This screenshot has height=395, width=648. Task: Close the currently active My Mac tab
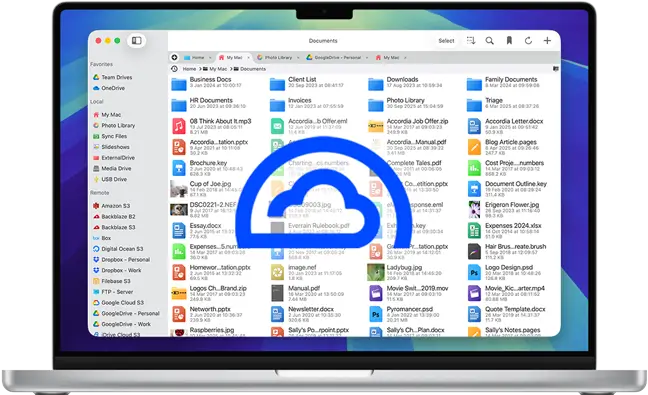(x=249, y=57)
